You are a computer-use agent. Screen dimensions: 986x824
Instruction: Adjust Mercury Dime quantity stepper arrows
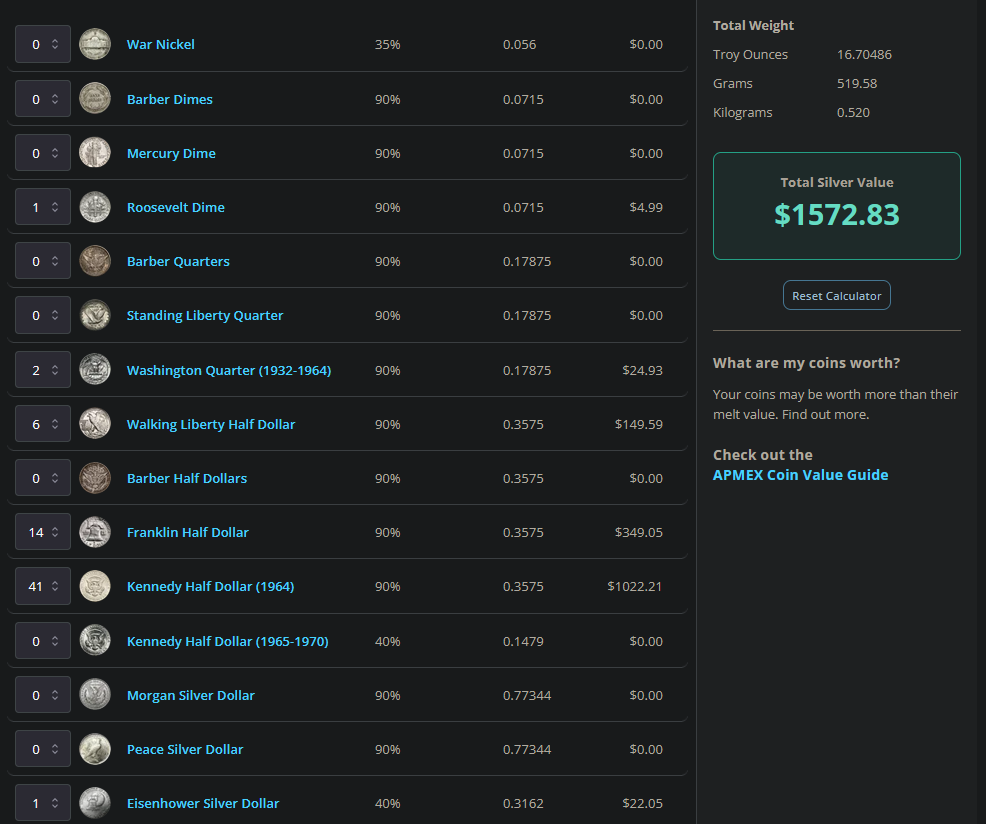55,153
